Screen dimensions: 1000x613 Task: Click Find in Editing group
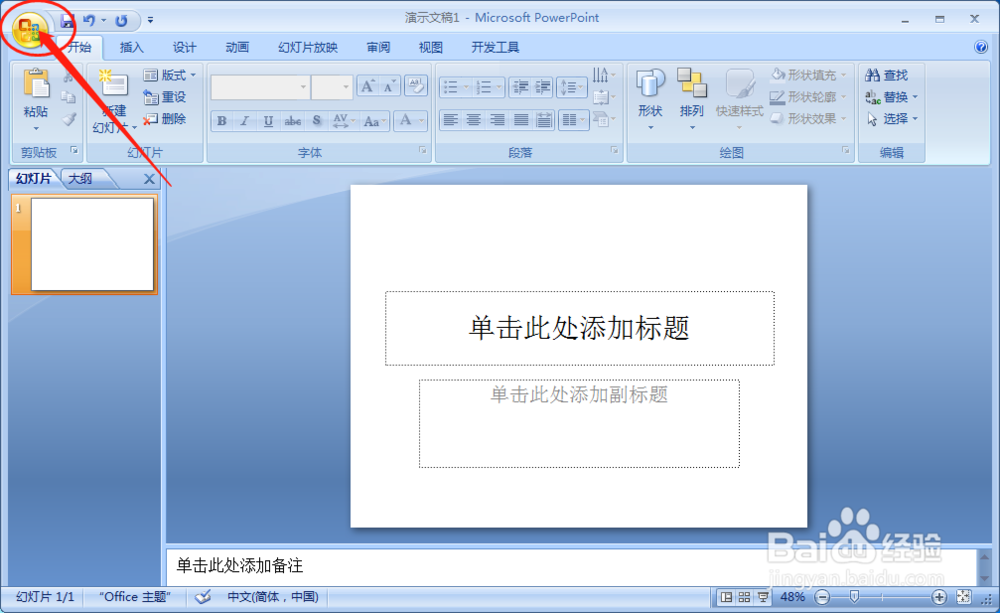pos(886,75)
